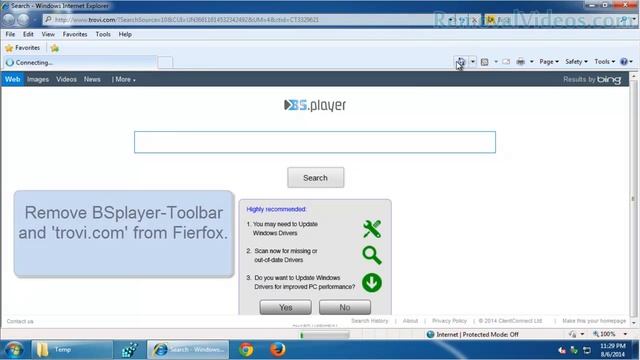Open a new tab with blank tab button
This screenshot has height=360, width=640.
tap(165, 62)
